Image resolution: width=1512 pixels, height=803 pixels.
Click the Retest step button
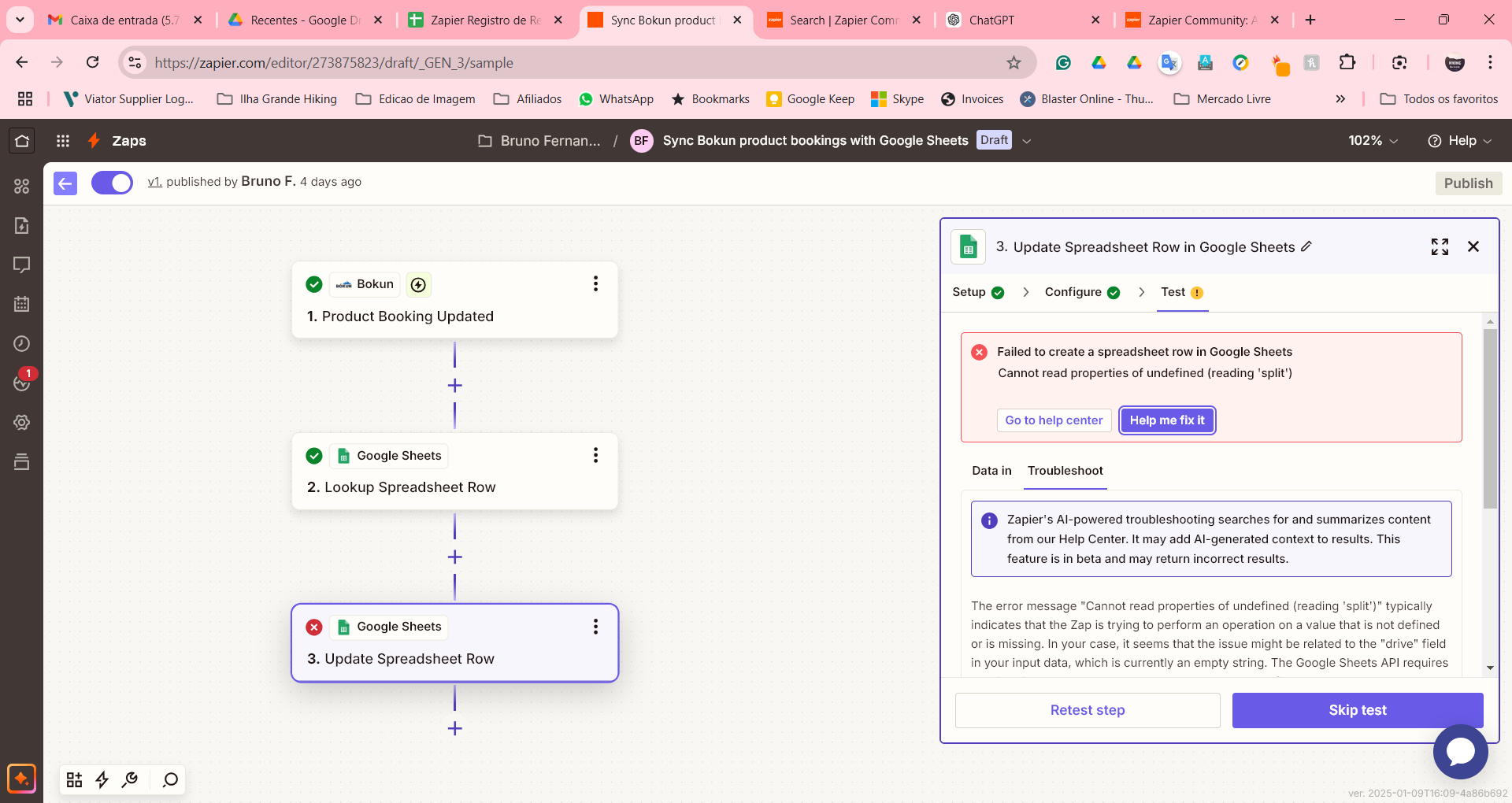click(1088, 710)
